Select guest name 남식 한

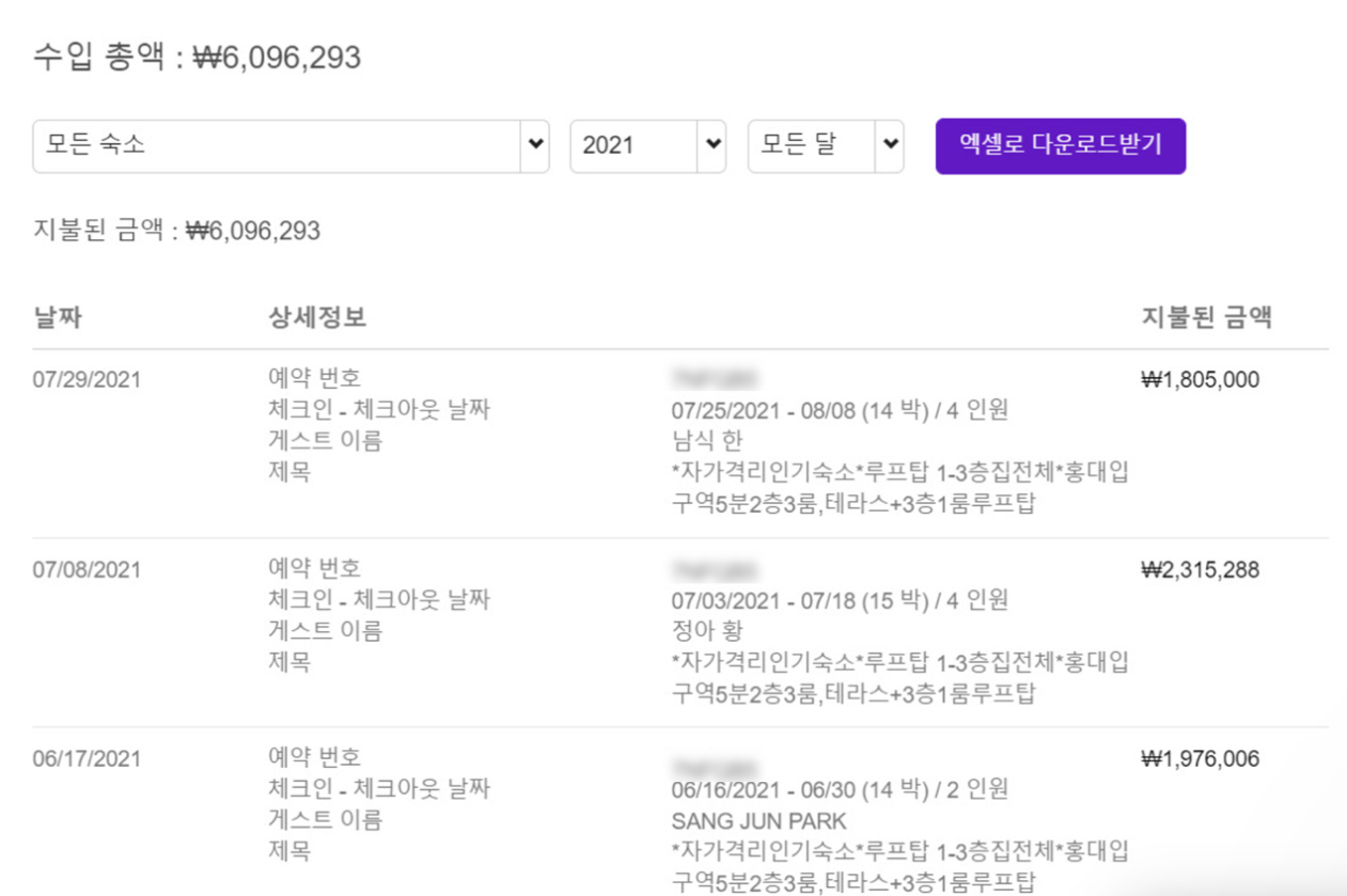[x=707, y=441]
